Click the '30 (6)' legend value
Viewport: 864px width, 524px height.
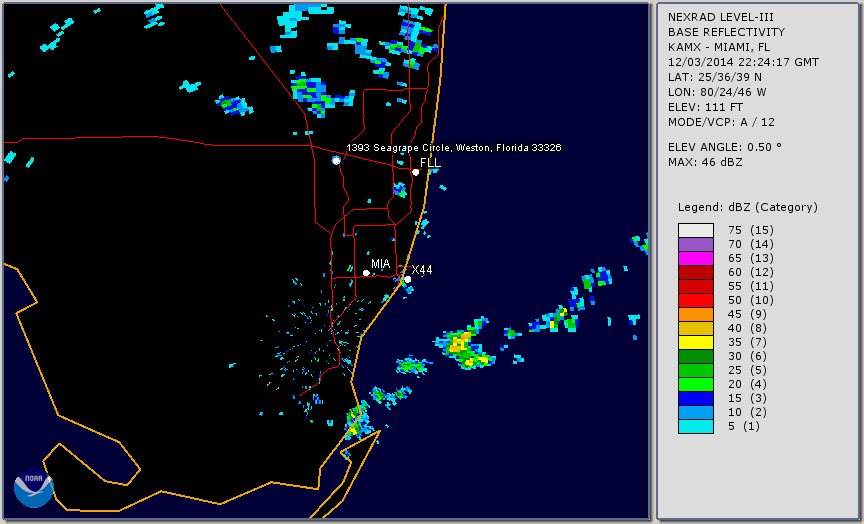pos(748,356)
